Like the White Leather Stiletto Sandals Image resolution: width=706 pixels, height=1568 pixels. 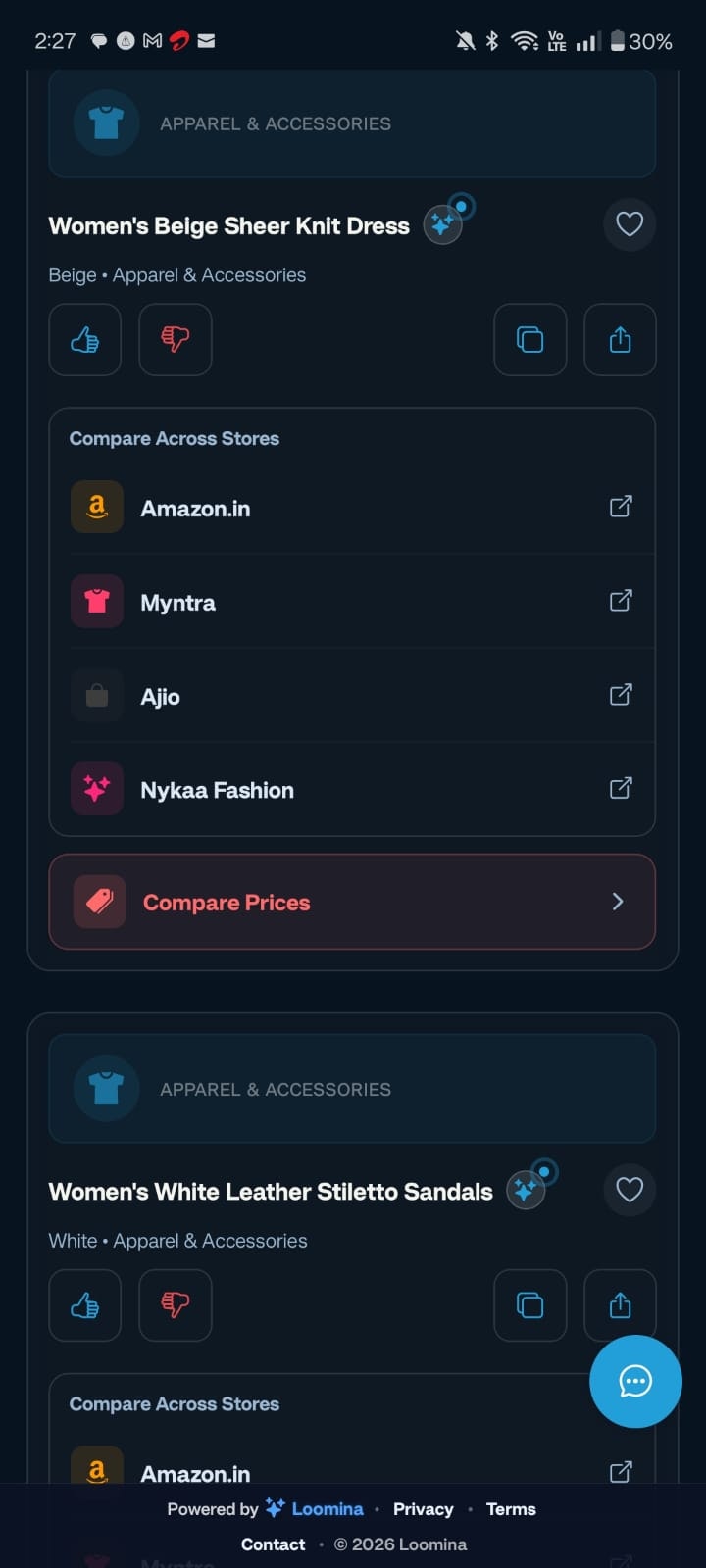tap(85, 1305)
